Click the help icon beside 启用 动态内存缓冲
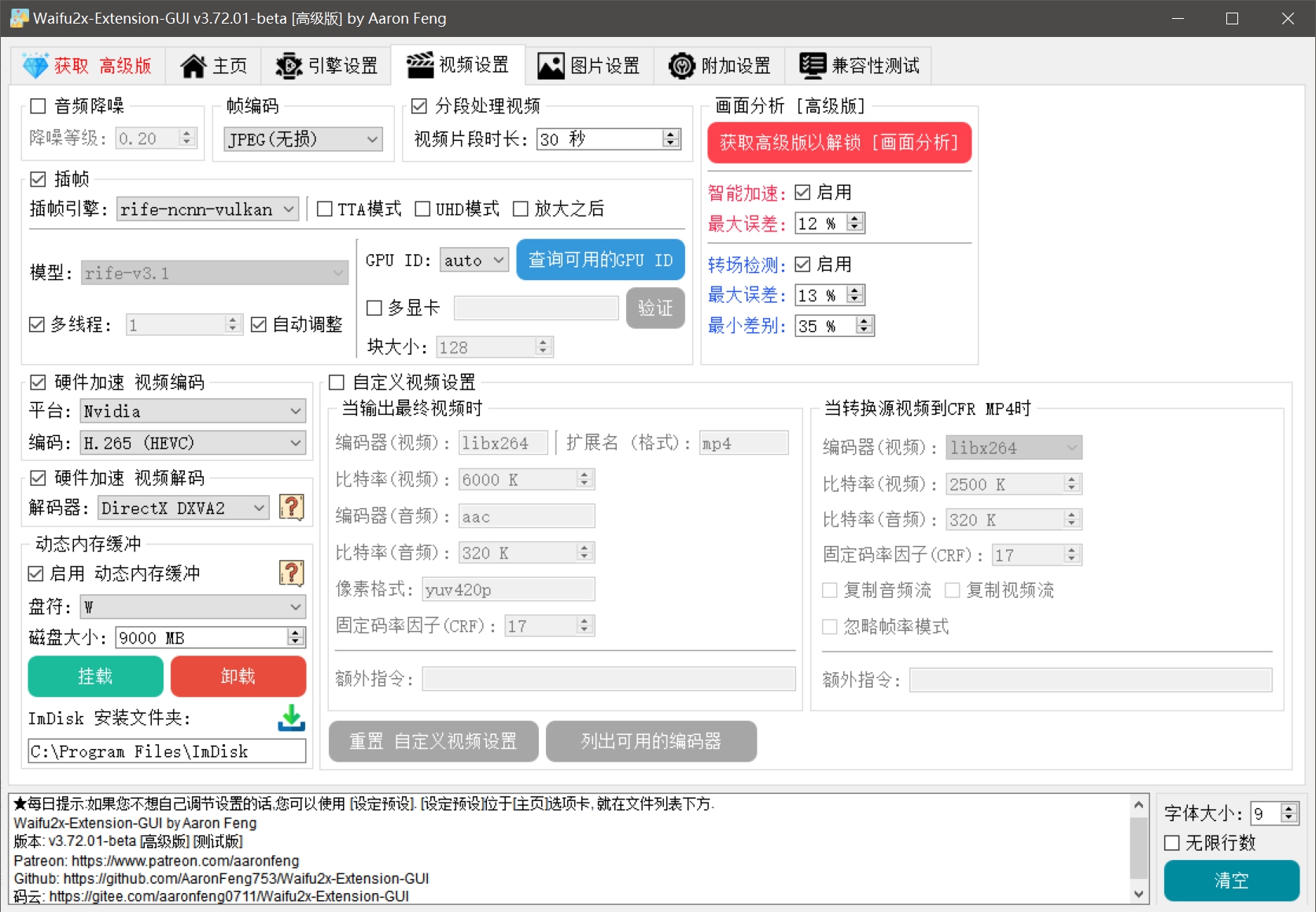The height and width of the screenshot is (912, 1316). coord(292,573)
